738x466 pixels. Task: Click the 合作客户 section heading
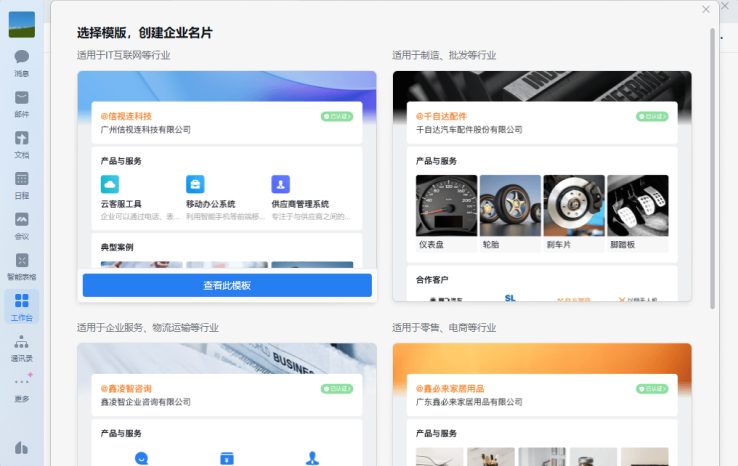pos(432,280)
